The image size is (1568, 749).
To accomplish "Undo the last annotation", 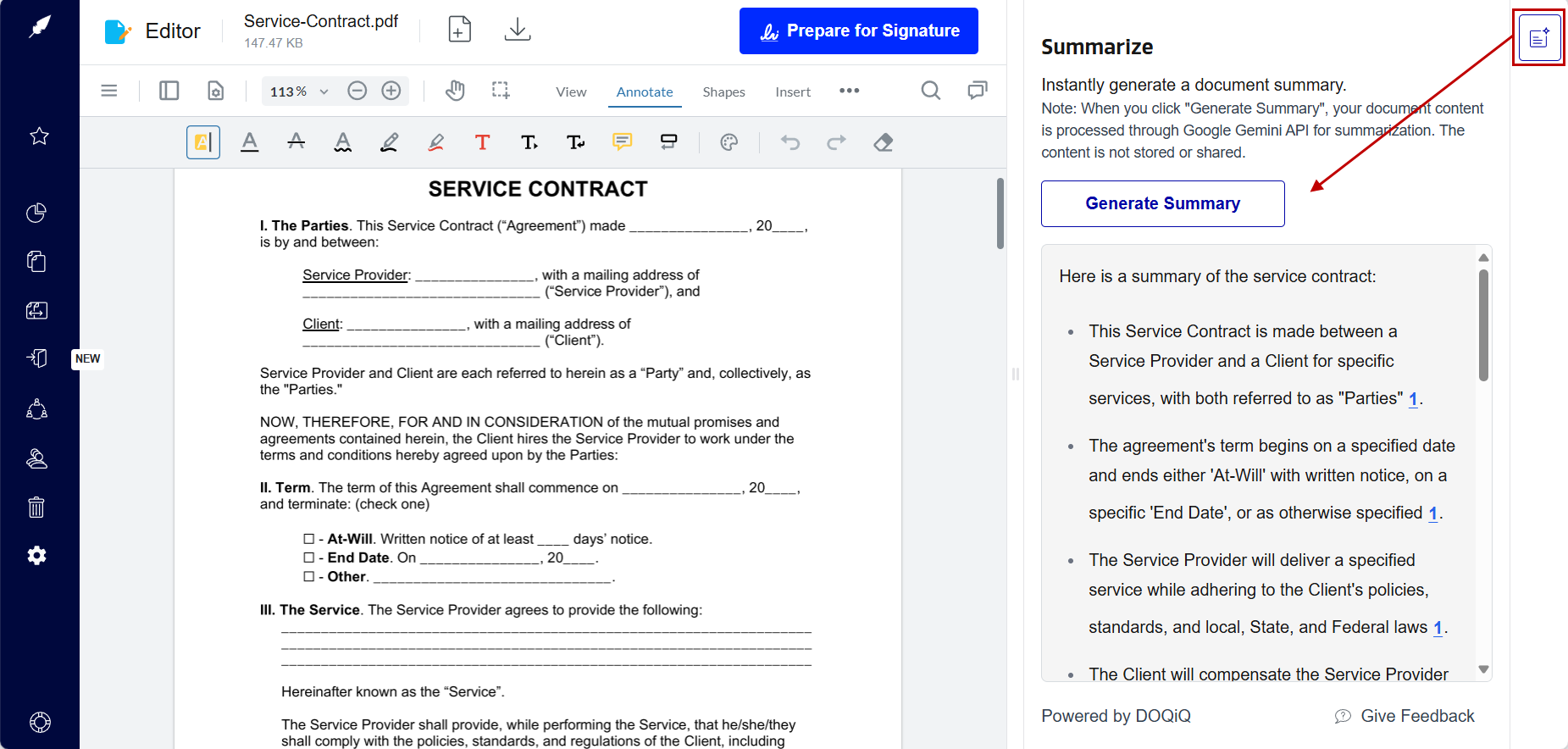I will (790, 142).
